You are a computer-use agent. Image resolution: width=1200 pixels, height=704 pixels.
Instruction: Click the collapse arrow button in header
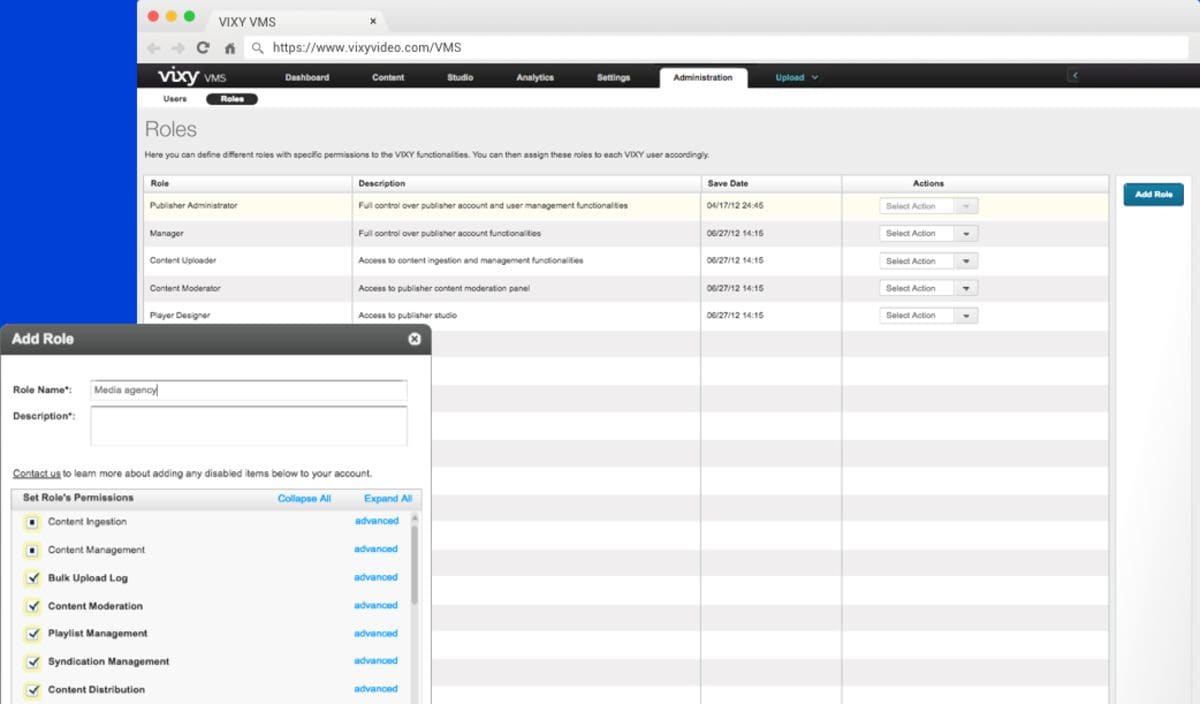pyautogui.click(x=1074, y=76)
